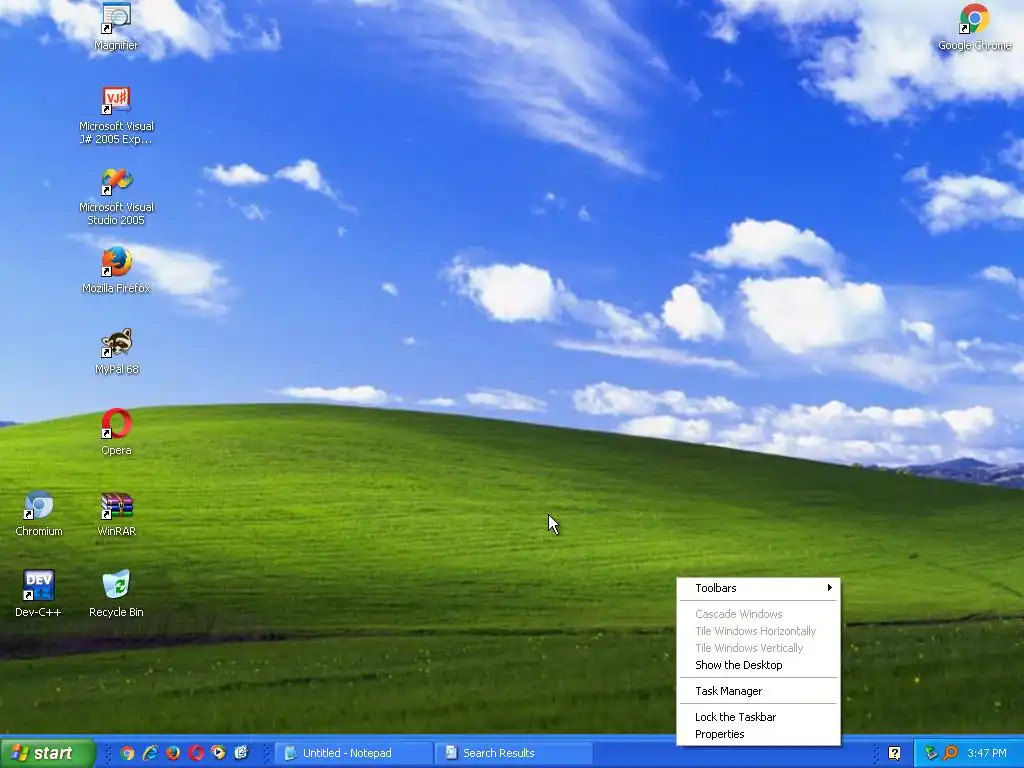Expand the Toolbars submenu

[x=759, y=588]
